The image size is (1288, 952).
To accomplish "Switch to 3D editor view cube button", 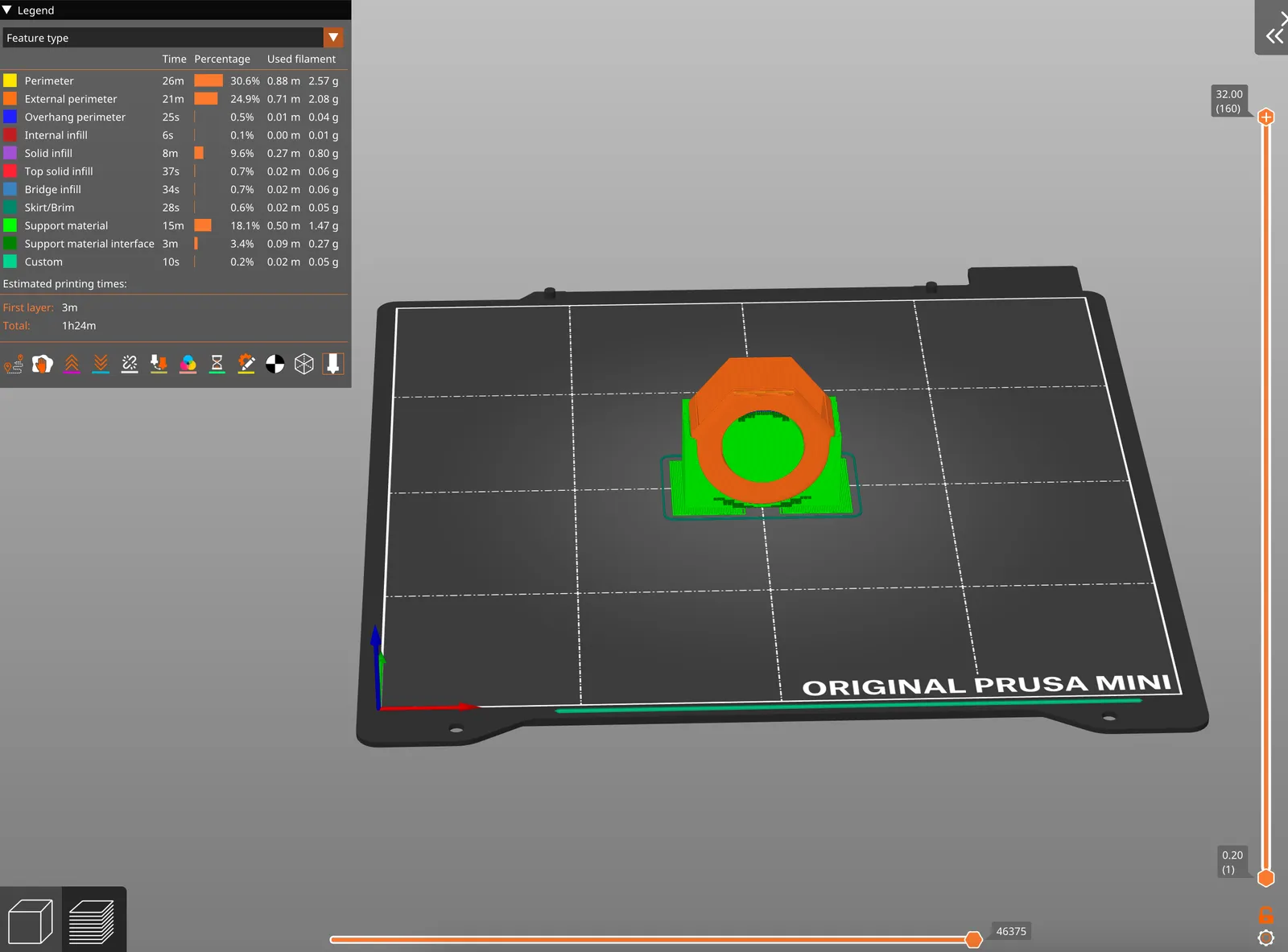I will point(31,921).
